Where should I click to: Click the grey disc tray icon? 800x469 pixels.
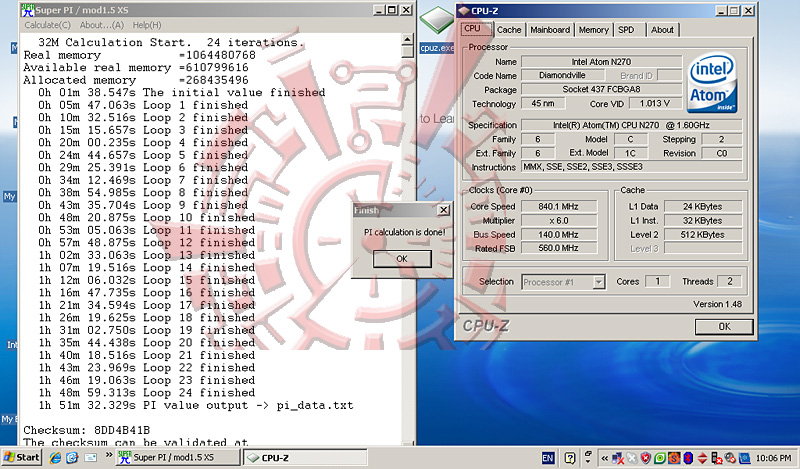pos(730,458)
